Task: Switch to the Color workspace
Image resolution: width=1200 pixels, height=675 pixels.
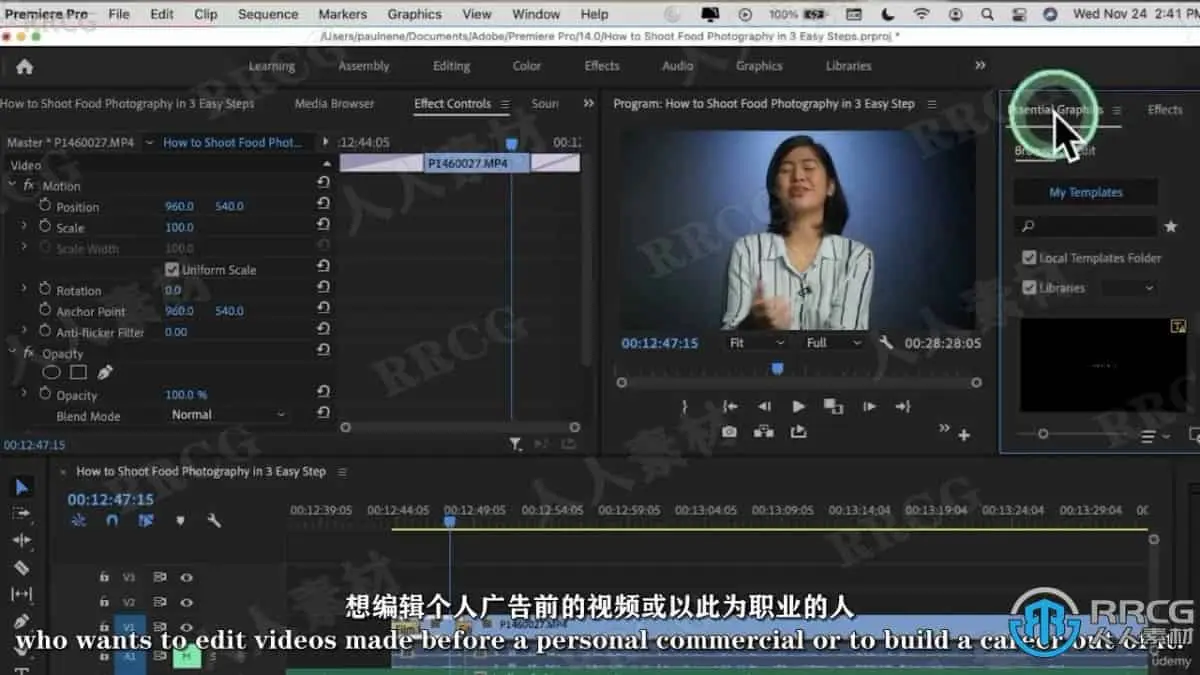Action: 527,66
